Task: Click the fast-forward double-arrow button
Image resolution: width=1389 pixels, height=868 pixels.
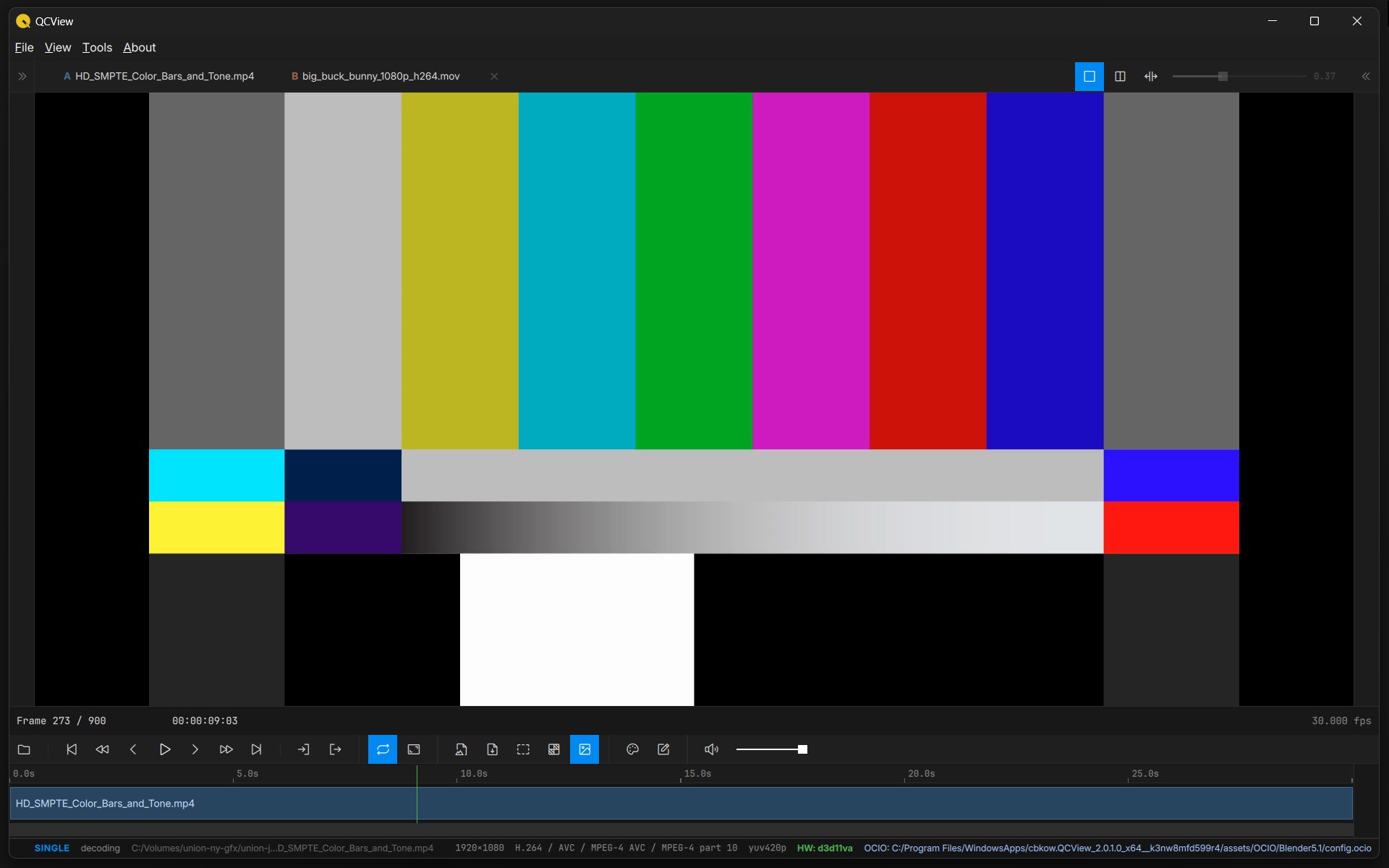Action: coord(226,749)
